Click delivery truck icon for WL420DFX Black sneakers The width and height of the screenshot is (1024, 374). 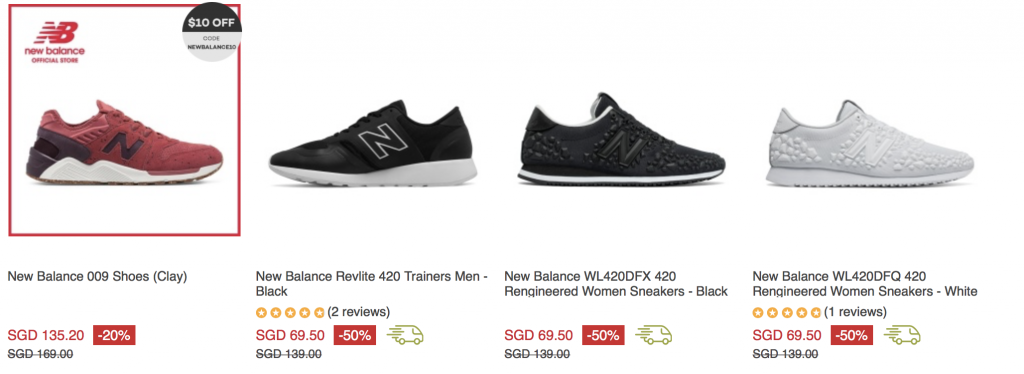(653, 335)
